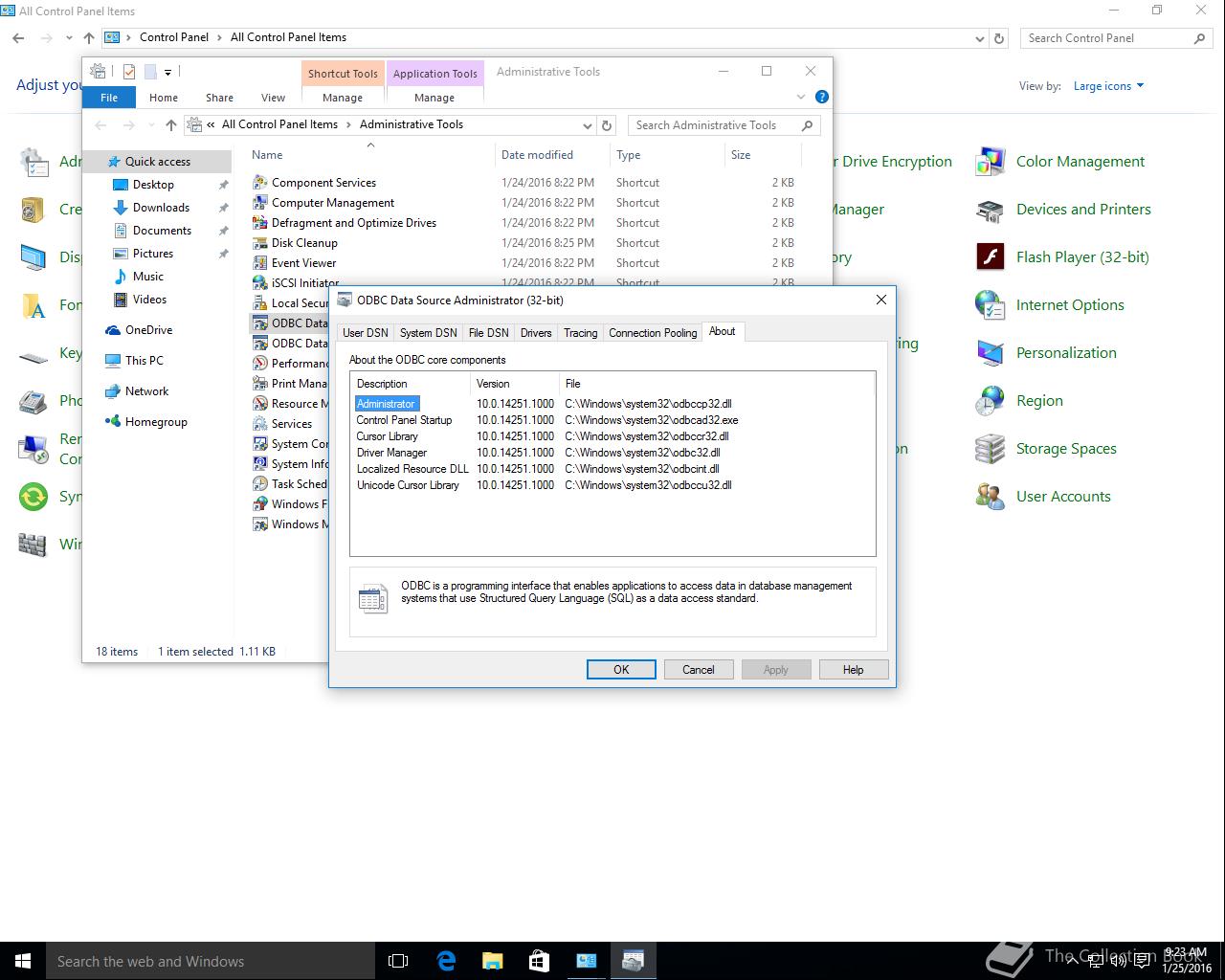Click Cancel in ODBC dialog
This screenshot has height=980, width=1225.
(699, 670)
